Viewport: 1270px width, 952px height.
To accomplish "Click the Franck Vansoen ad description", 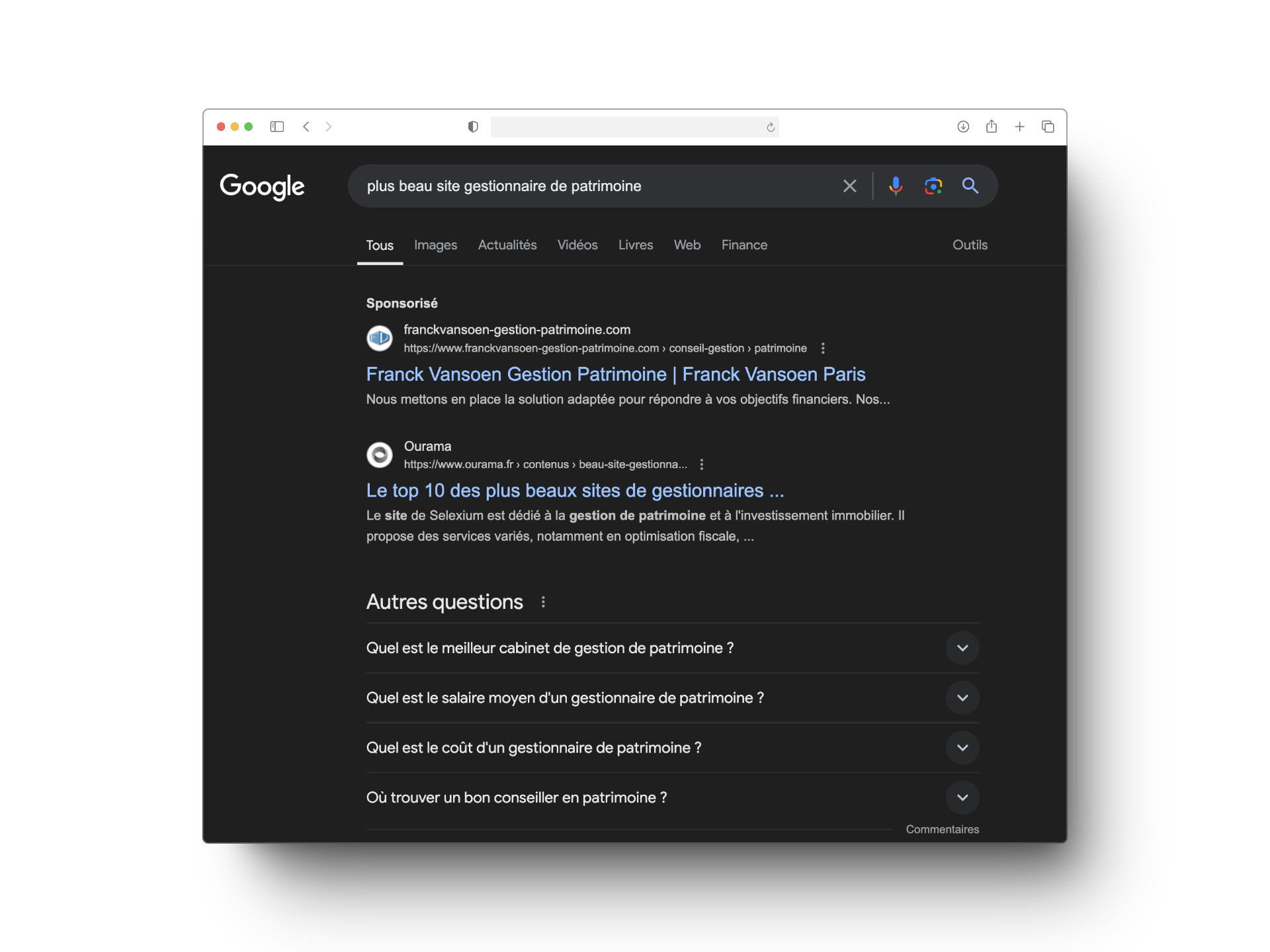I will 628,399.
